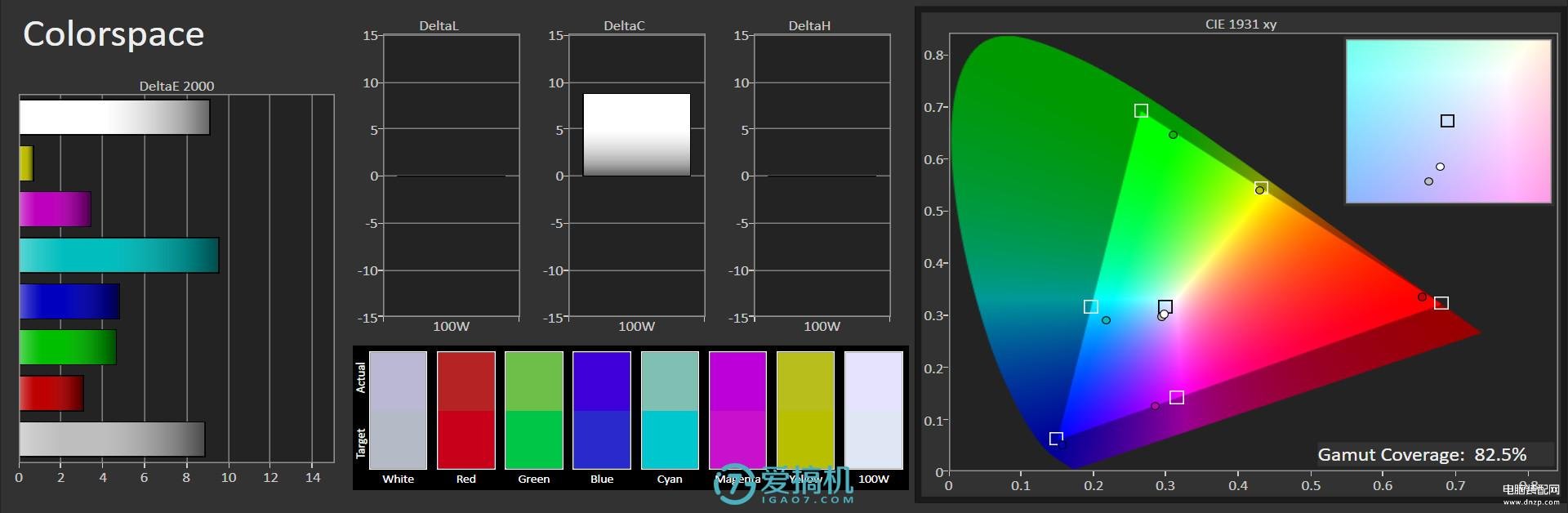This screenshot has width=1568, height=513.
Task: Click the cyan DeltaE 2000 bar
Action: 119,255
